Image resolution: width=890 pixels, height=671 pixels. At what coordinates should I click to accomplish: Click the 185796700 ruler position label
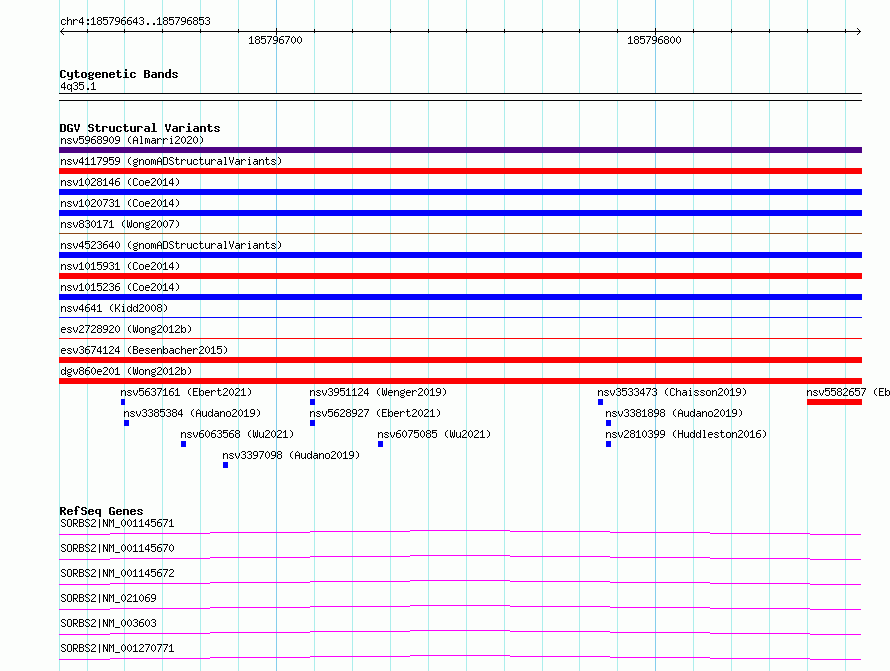click(275, 40)
